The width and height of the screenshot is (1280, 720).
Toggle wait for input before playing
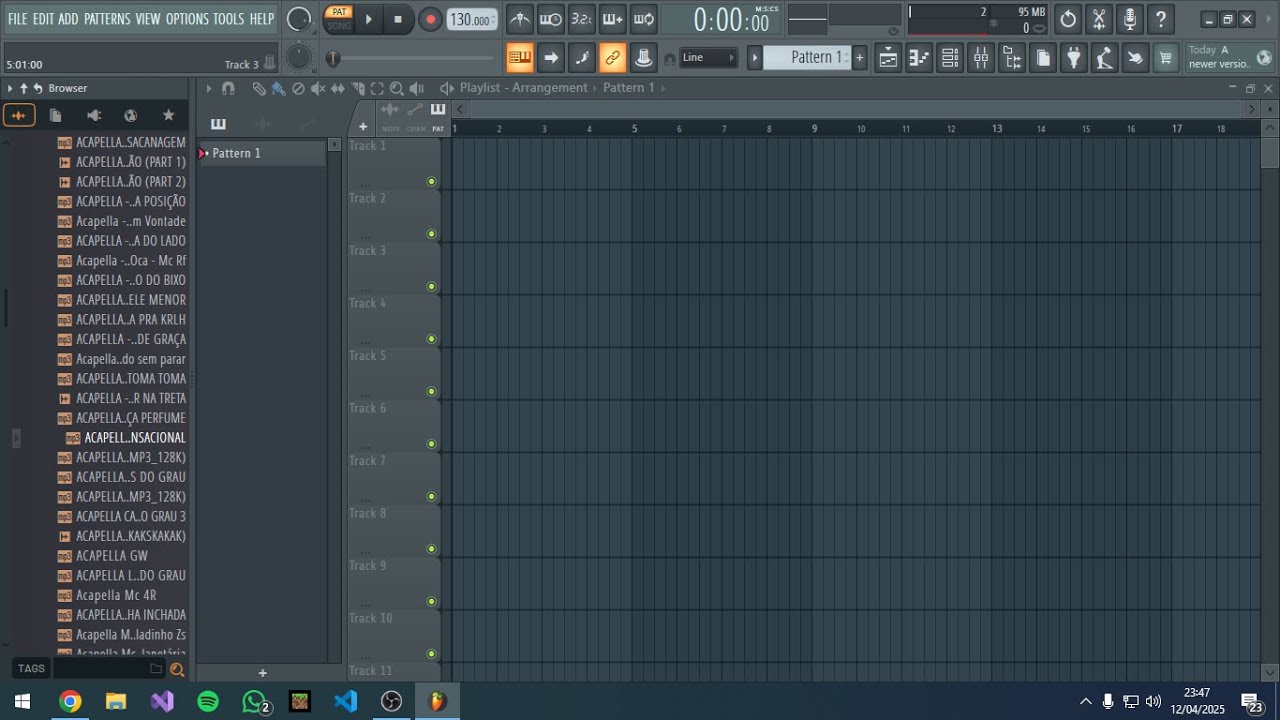(551, 19)
